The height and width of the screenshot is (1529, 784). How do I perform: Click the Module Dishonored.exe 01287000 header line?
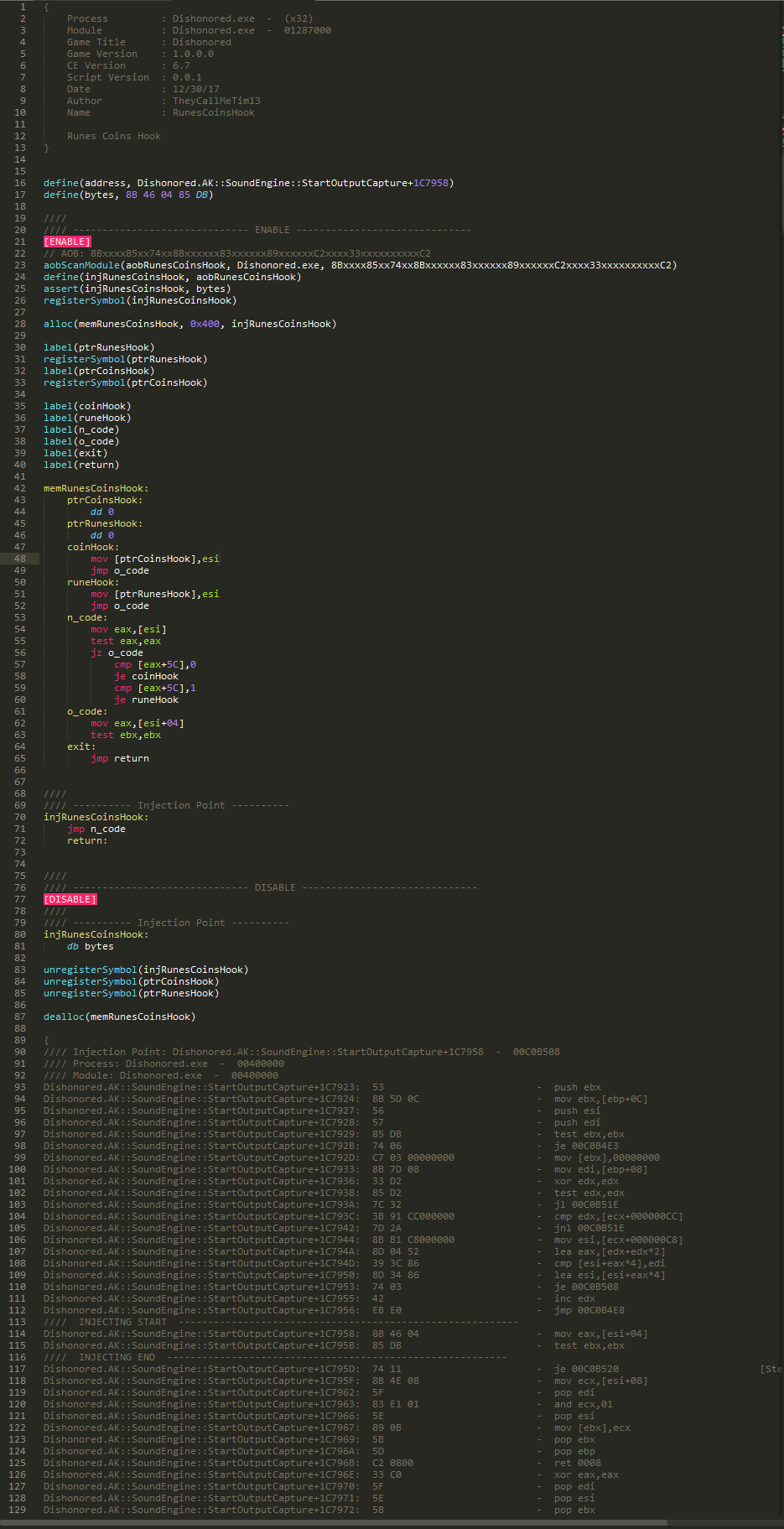click(199, 30)
